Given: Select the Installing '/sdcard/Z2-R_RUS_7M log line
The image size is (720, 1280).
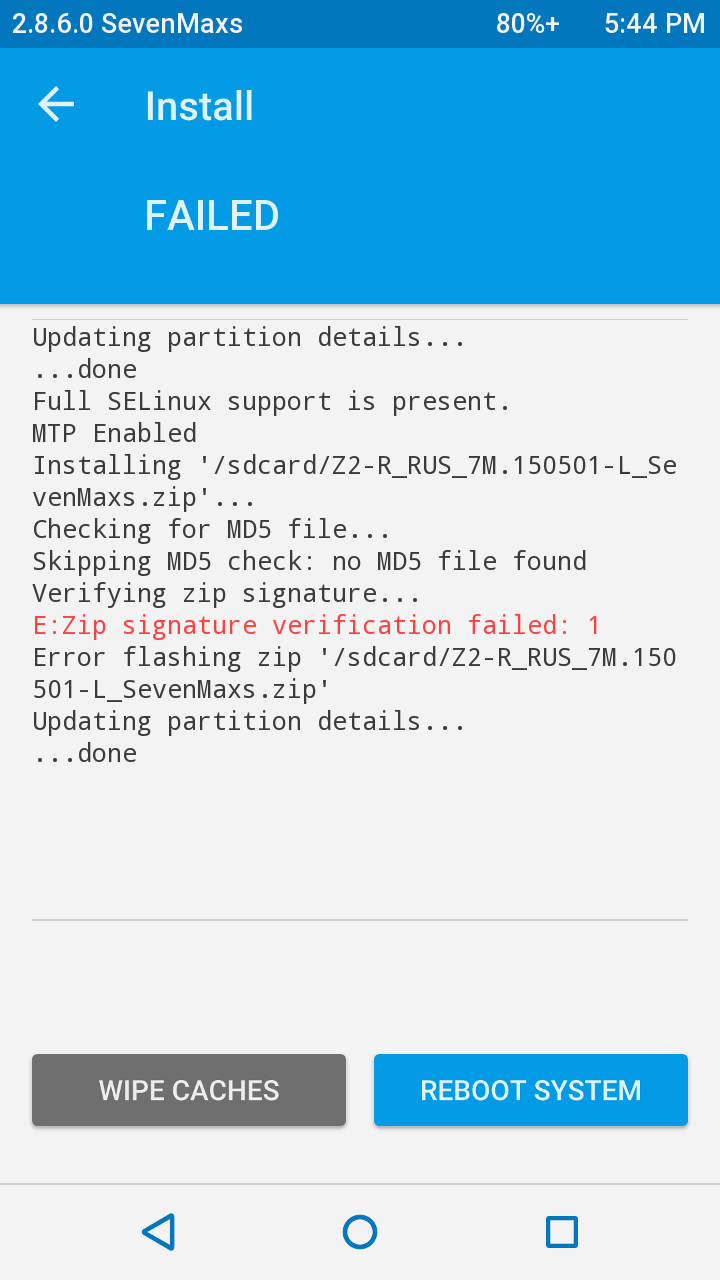Looking at the screenshot, I should 355,482.
